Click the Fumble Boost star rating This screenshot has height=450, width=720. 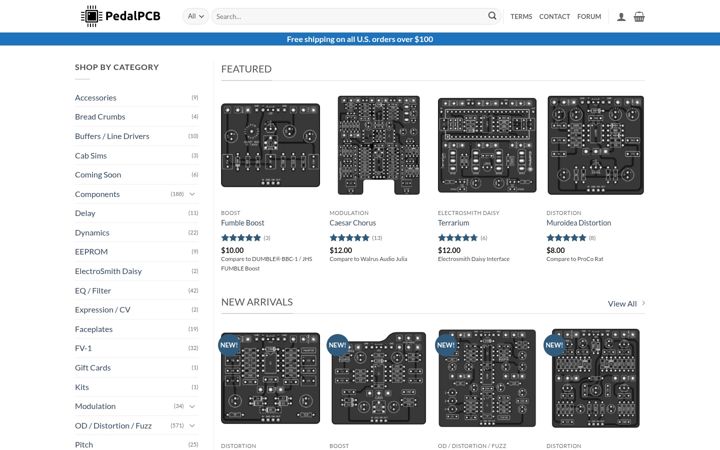[241, 238]
